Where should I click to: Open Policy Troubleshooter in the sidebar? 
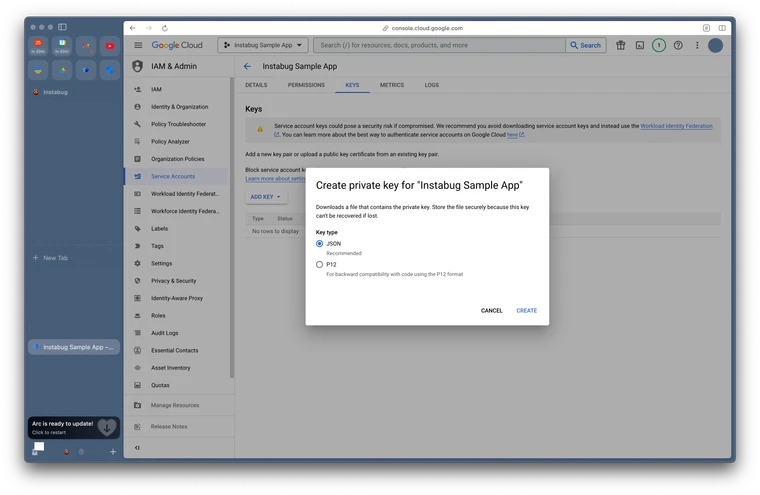click(x=178, y=124)
